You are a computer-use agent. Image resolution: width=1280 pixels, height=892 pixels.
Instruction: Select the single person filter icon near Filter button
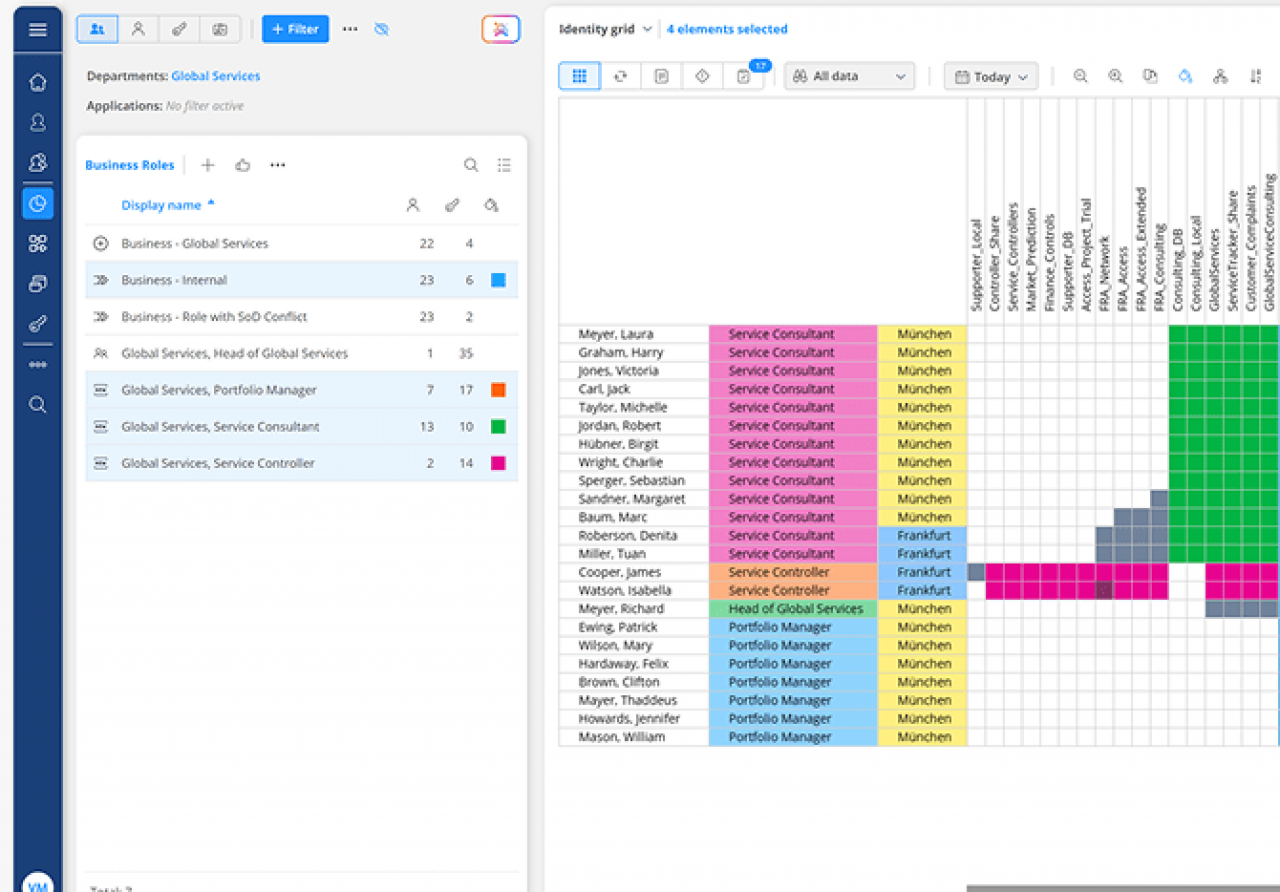[139, 29]
